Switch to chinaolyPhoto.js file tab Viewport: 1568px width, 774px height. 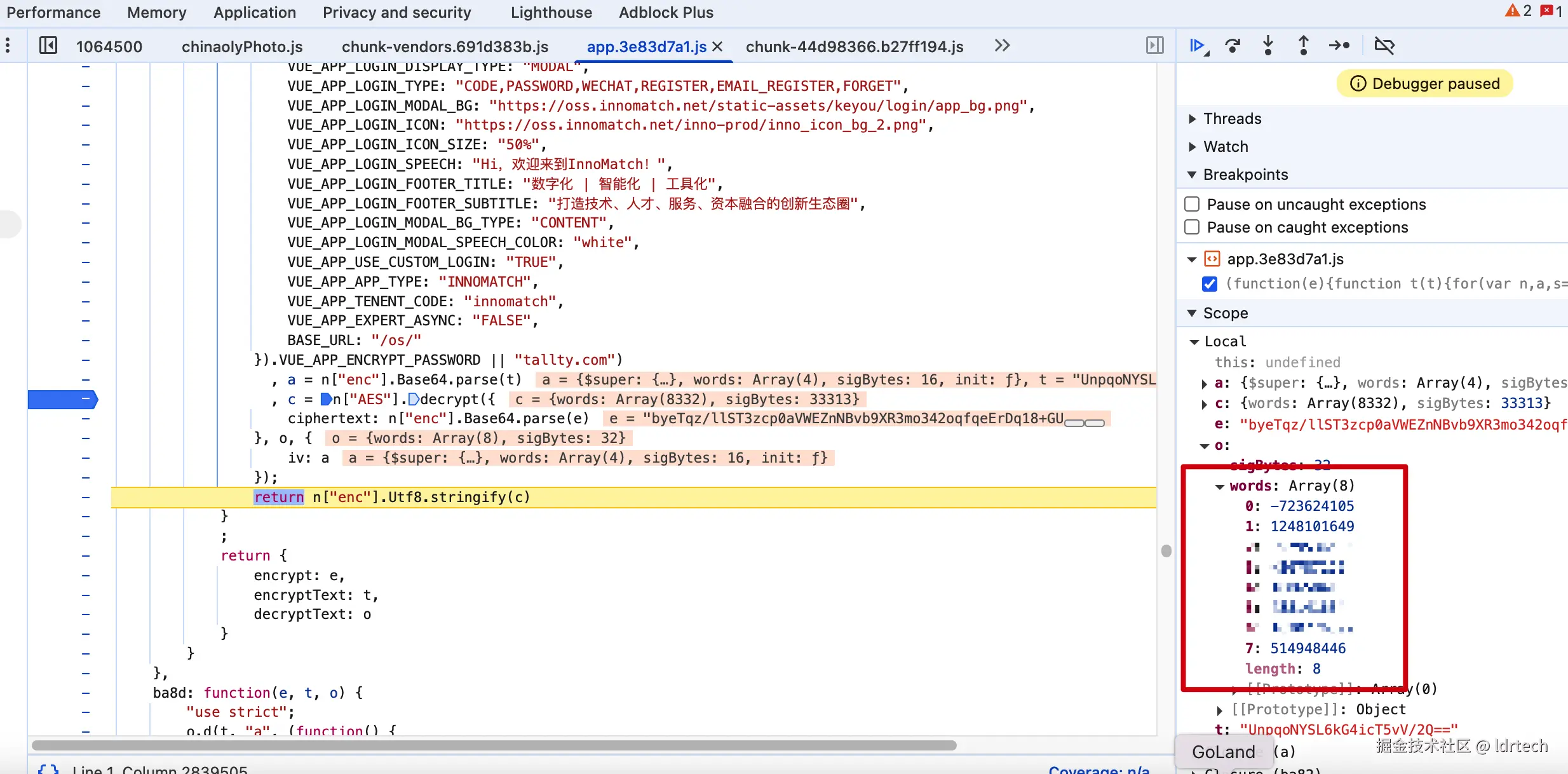[242, 46]
